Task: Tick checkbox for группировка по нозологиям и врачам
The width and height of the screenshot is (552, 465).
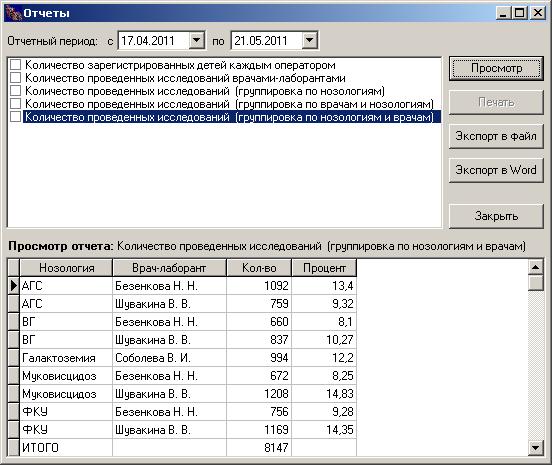Action: coord(15,117)
